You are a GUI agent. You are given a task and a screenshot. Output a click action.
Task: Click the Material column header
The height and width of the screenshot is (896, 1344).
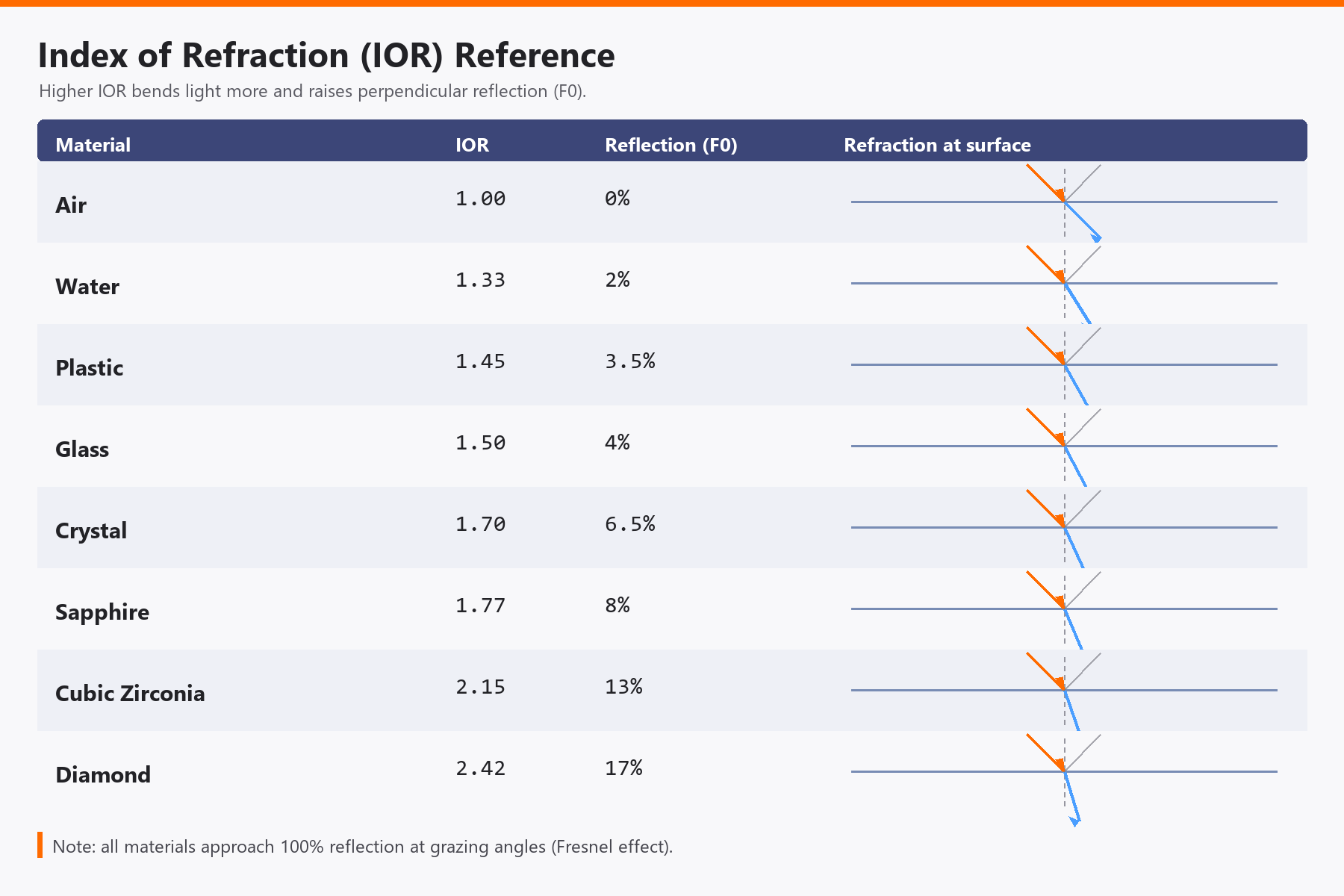click(93, 145)
